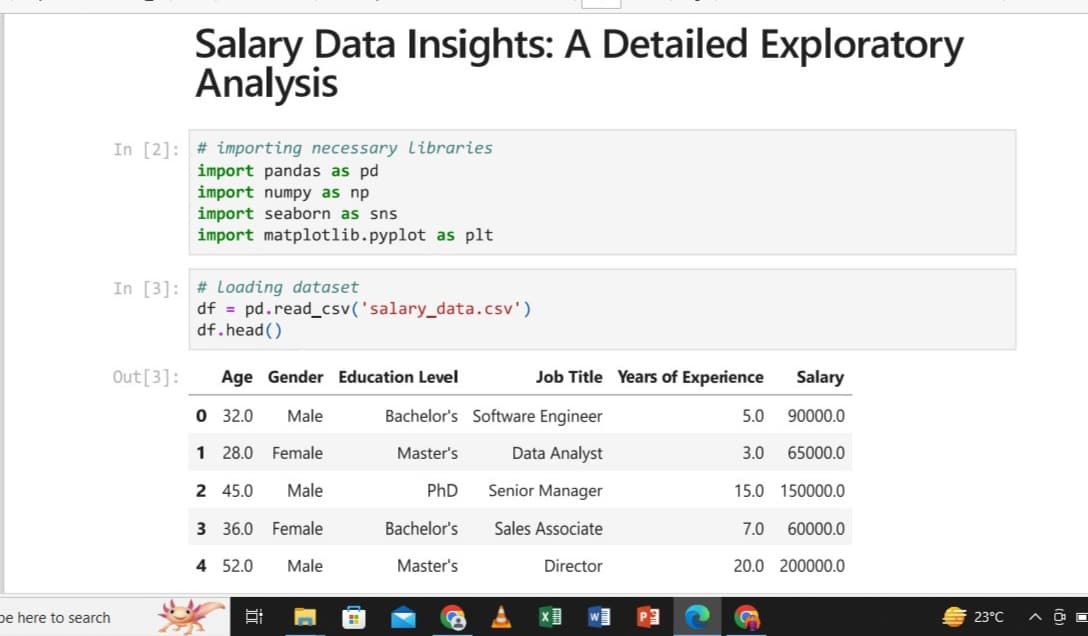Select the Salary column header

819,377
